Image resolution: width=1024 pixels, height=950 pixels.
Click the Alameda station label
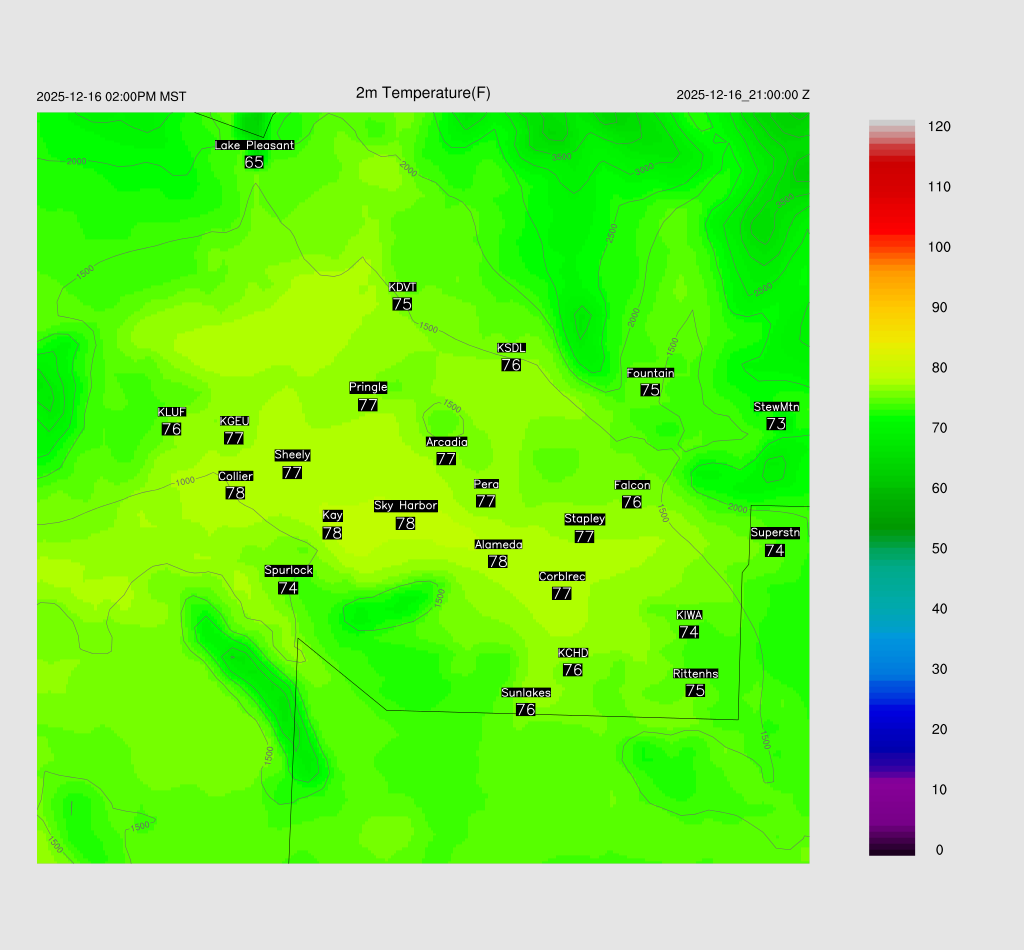(x=498, y=545)
